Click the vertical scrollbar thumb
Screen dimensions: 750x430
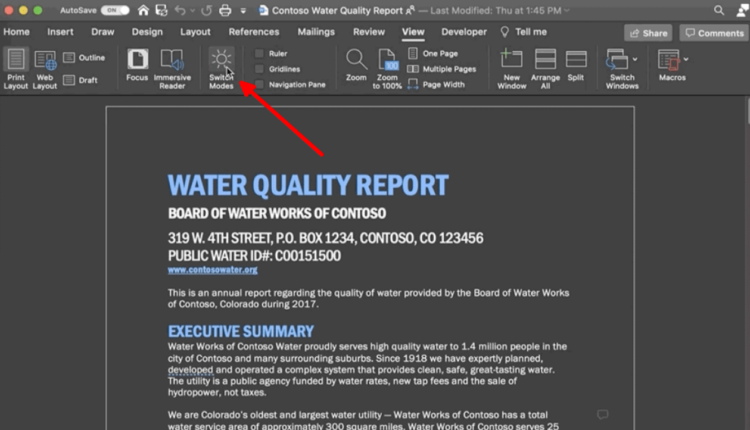pyautogui.click(x=747, y=111)
